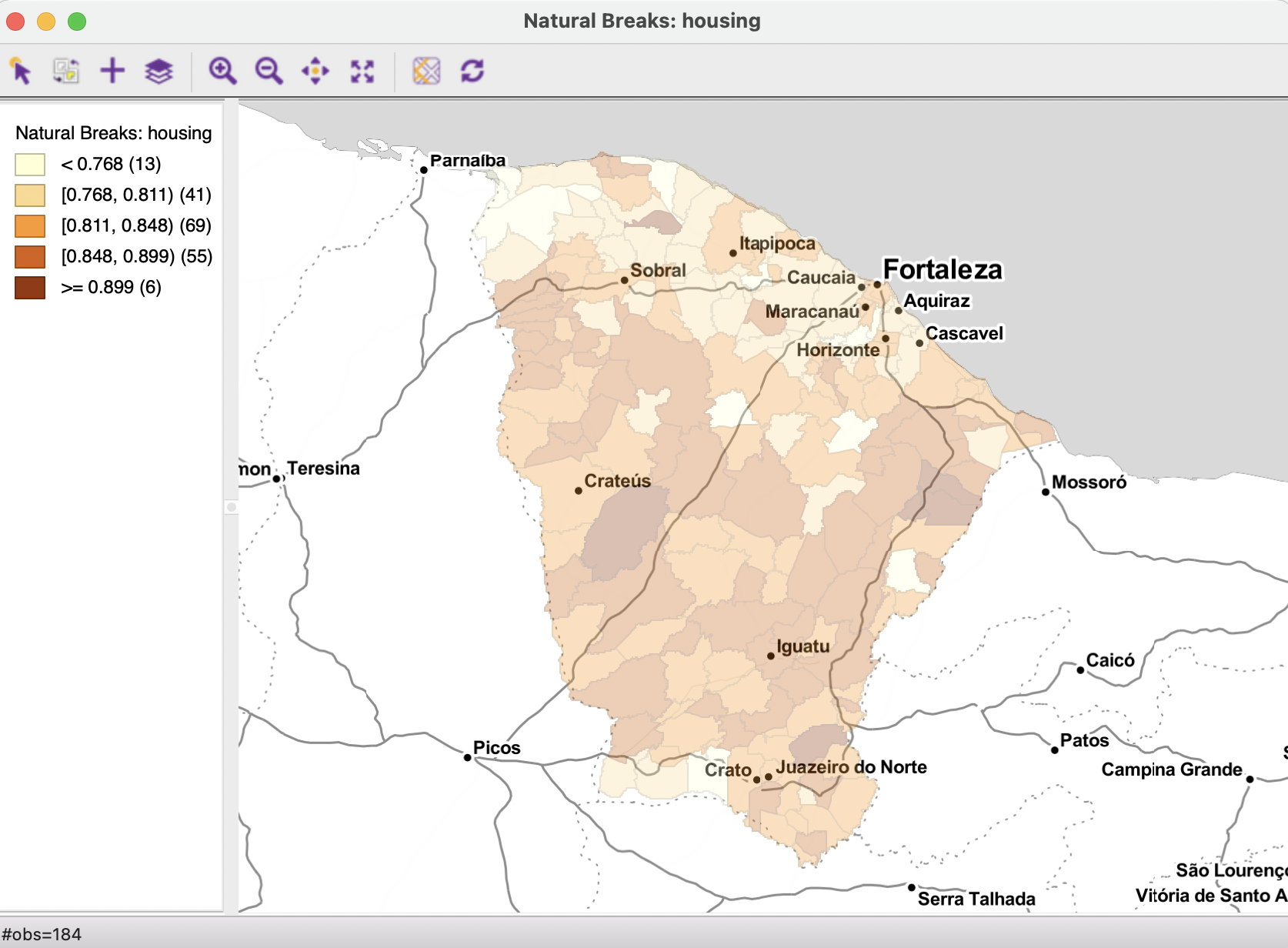
Task: Click the Fortaleza city label
Action: coord(943,269)
